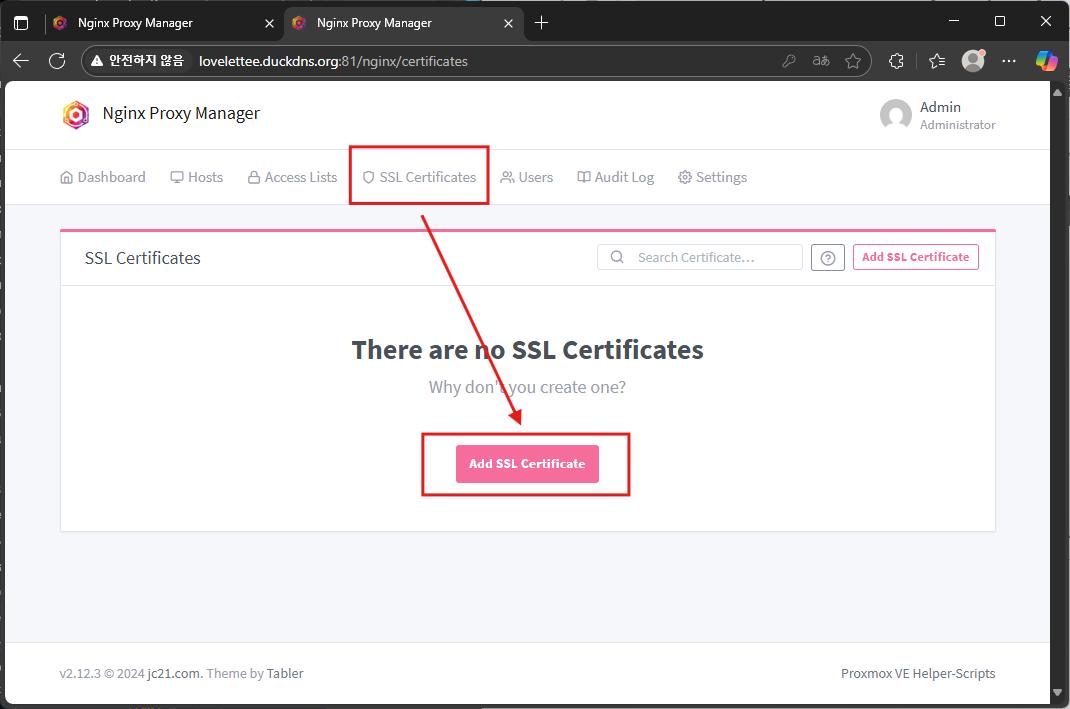Open the jc21.com footer link
Viewport: 1070px width, 709px height.
point(175,674)
